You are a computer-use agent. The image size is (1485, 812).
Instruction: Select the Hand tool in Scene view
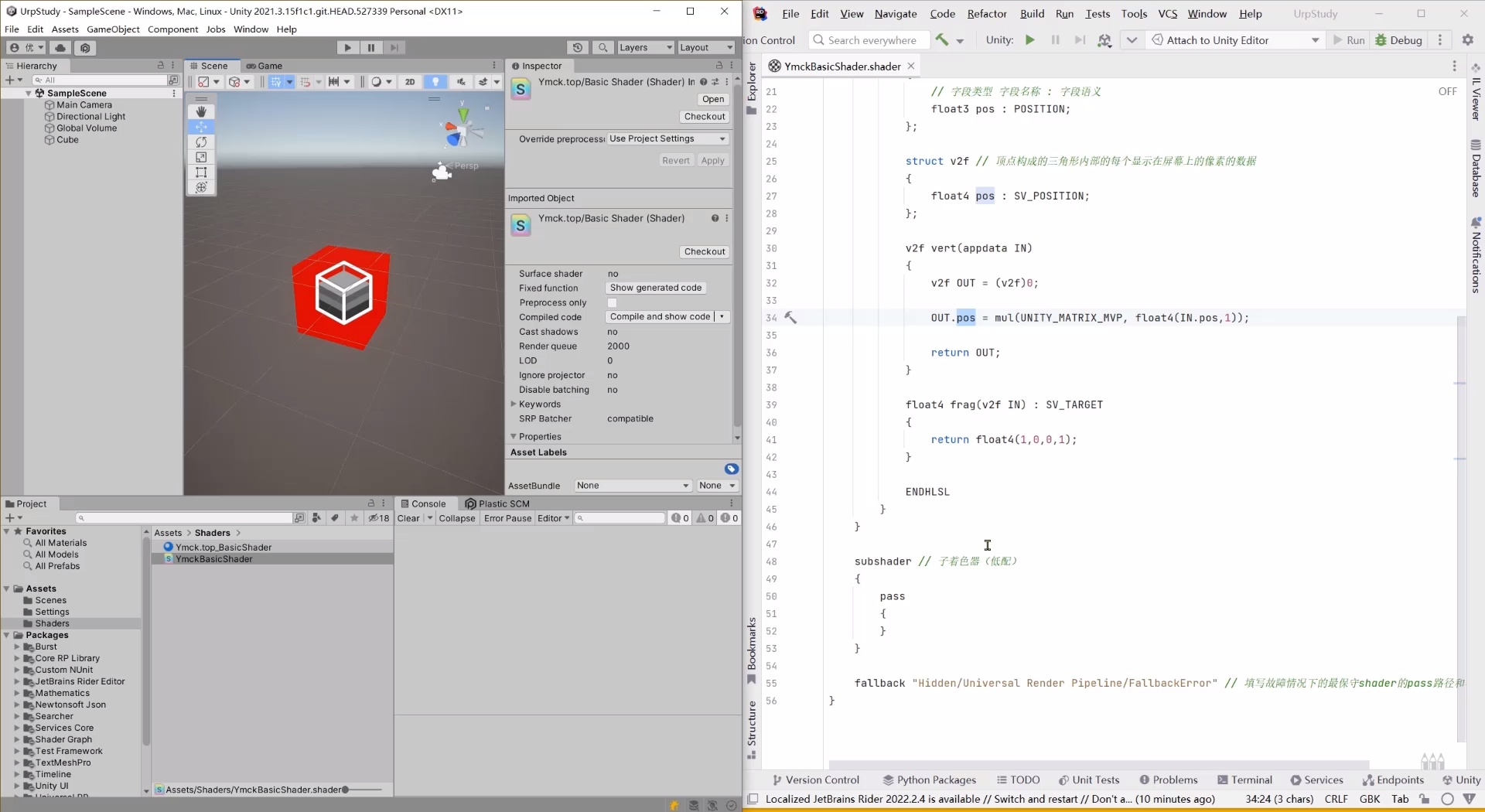[x=201, y=111]
